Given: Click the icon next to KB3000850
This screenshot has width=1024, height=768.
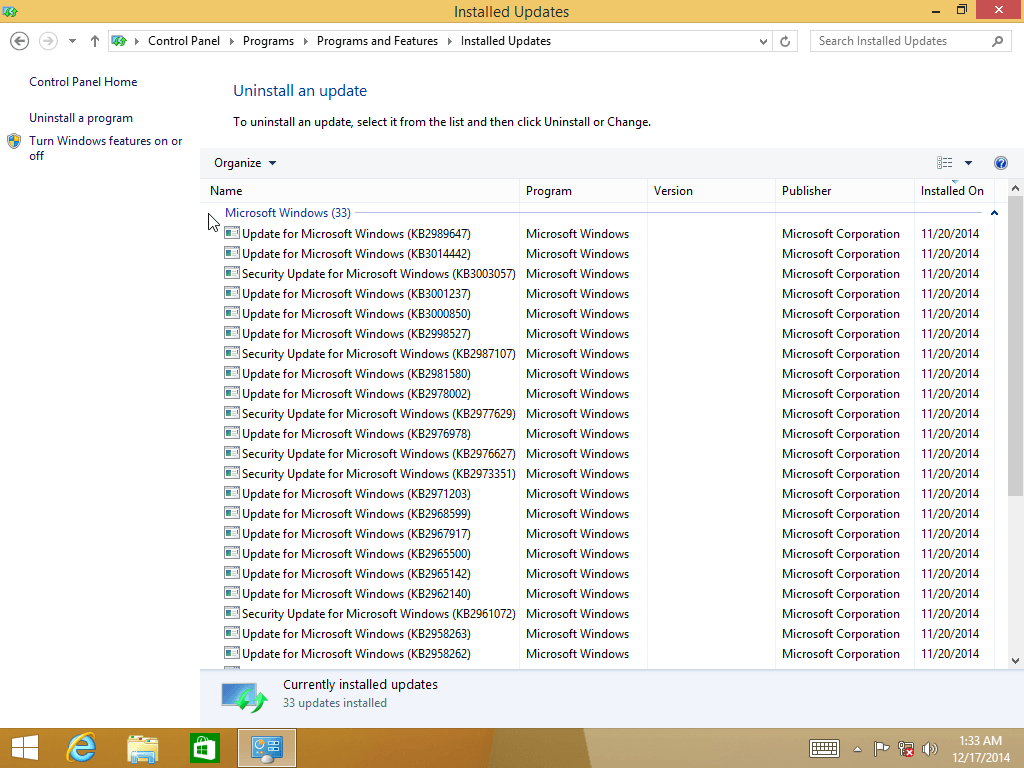Looking at the screenshot, I should (231, 313).
